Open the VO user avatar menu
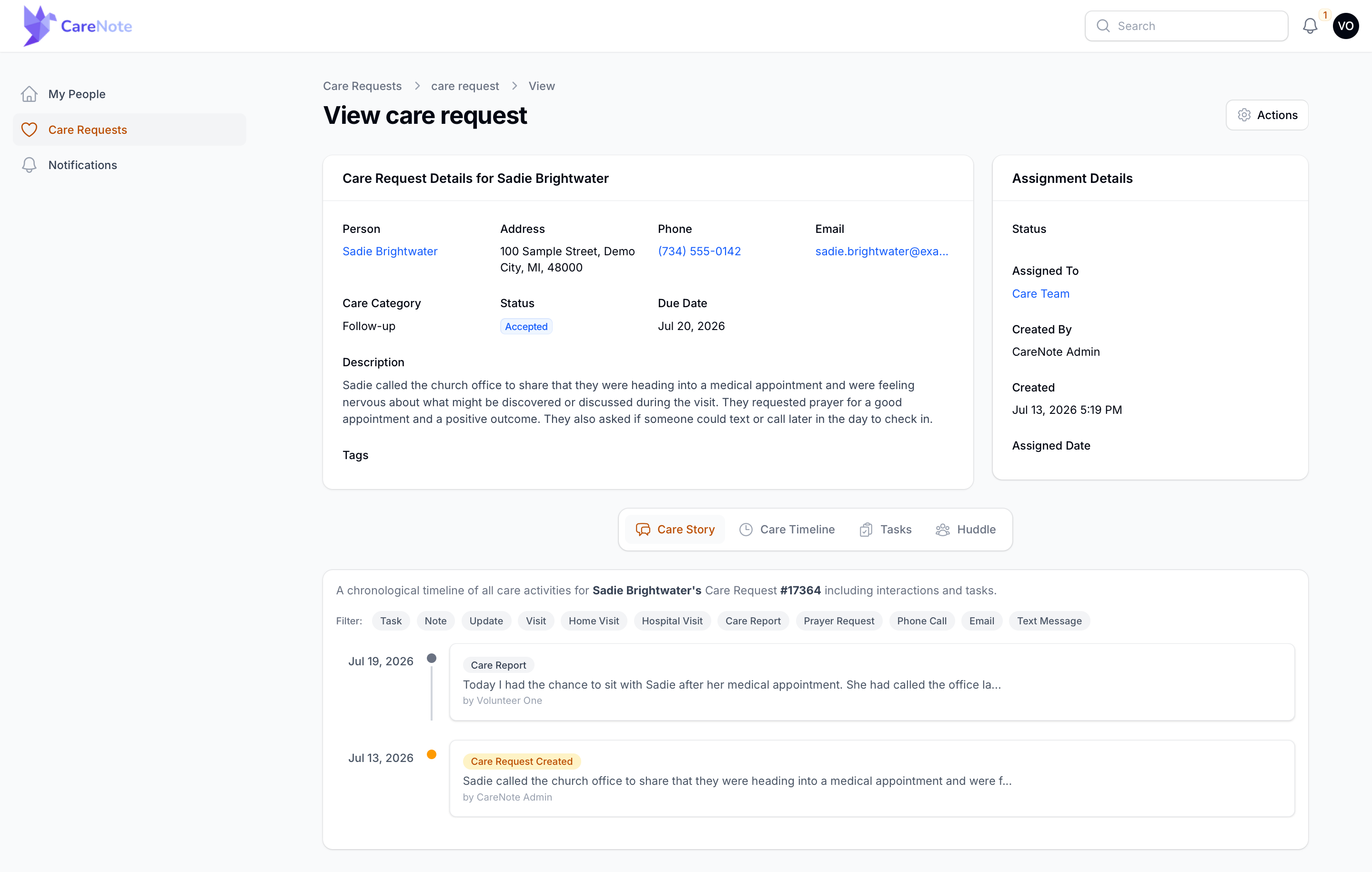This screenshot has height=872, width=1372. (x=1346, y=26)
